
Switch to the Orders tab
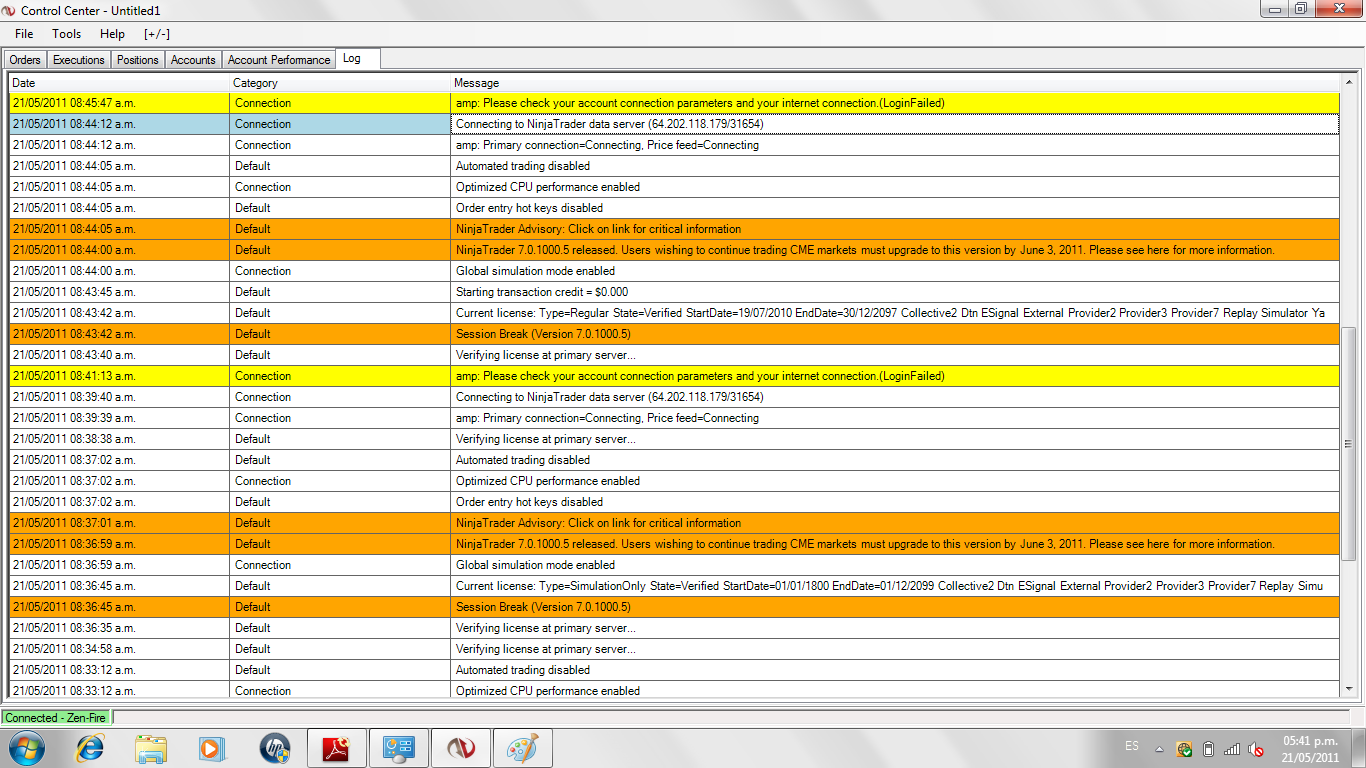[x=25, y=60]
